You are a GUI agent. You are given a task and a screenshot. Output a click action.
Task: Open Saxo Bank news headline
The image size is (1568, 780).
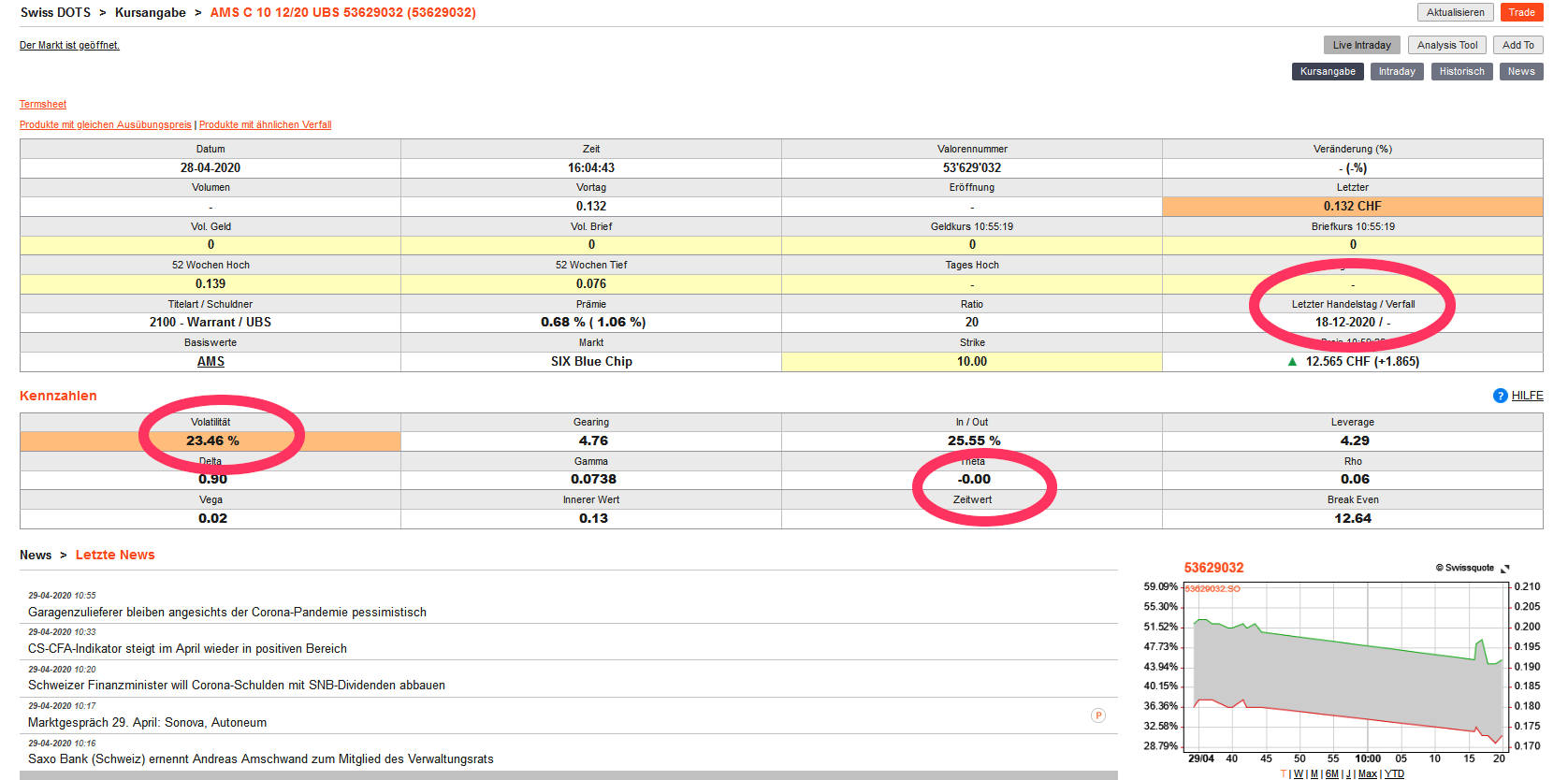point(261,758)
